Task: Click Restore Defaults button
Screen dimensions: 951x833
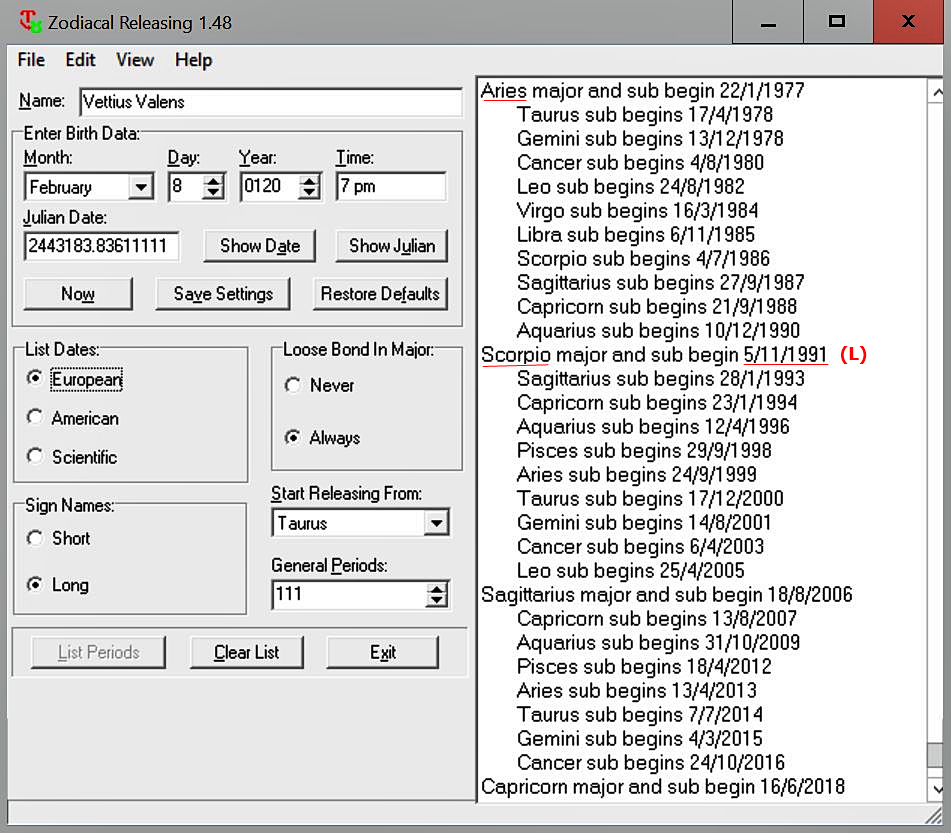Action: tap(380, 294)
